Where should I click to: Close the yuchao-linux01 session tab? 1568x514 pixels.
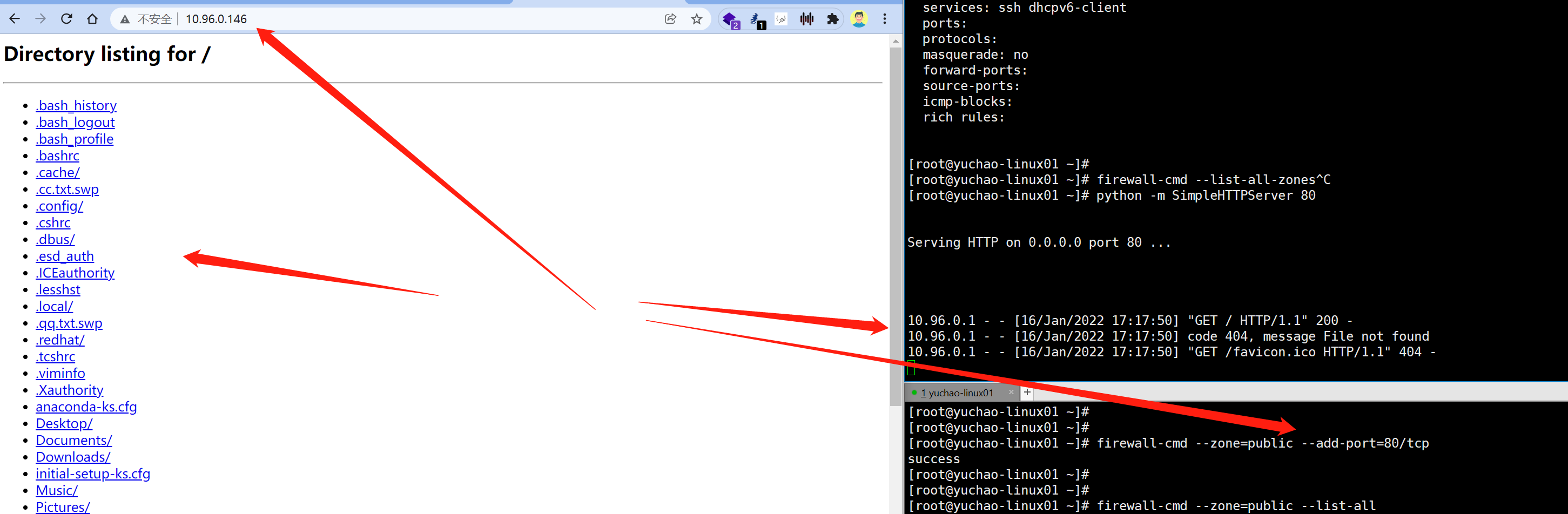pyautogui.click(x=1011, y=393)
